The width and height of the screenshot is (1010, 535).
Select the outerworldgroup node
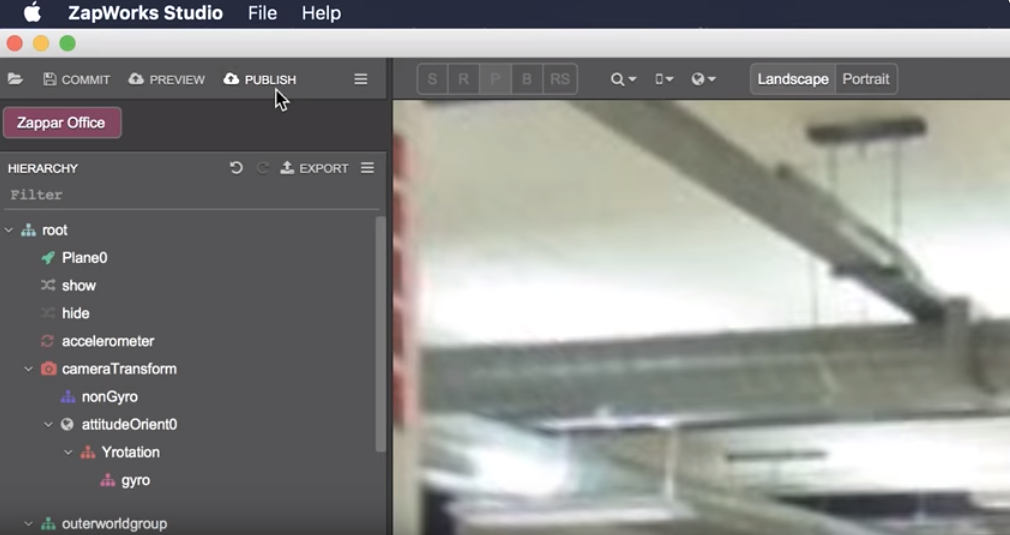[x=115, y=523]
